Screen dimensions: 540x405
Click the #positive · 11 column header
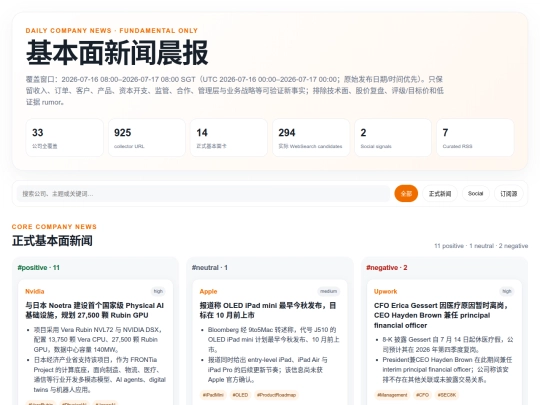(x=39, y=268)
